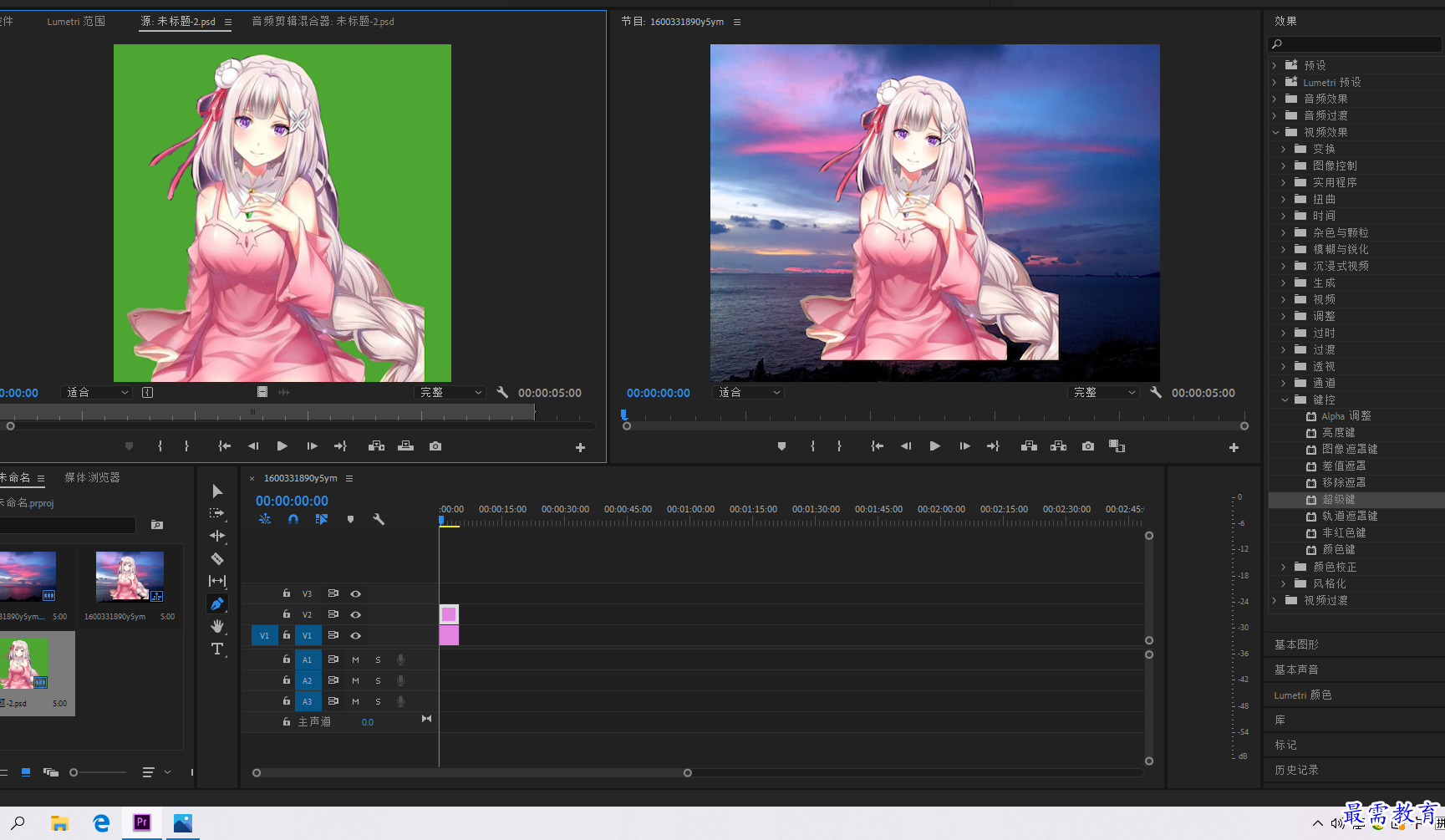The height and width of the screenshot is (840, 1445).
Task: Open the 基本图形 panel
Action: point(1296,644)
